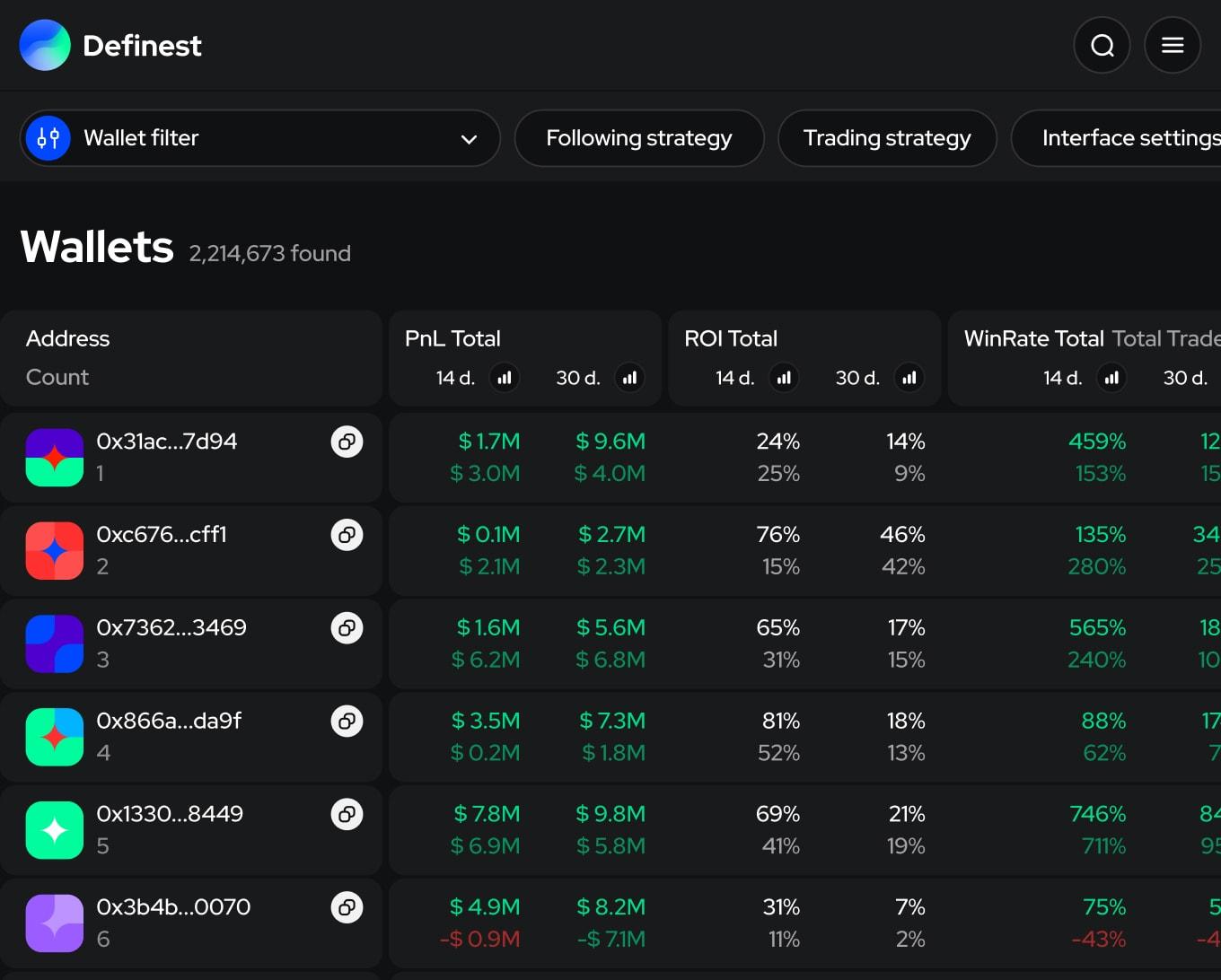1221x980 pixels.
Task: Open wallet 0x866a...da9f address link
Action: (x=169, y=721)
